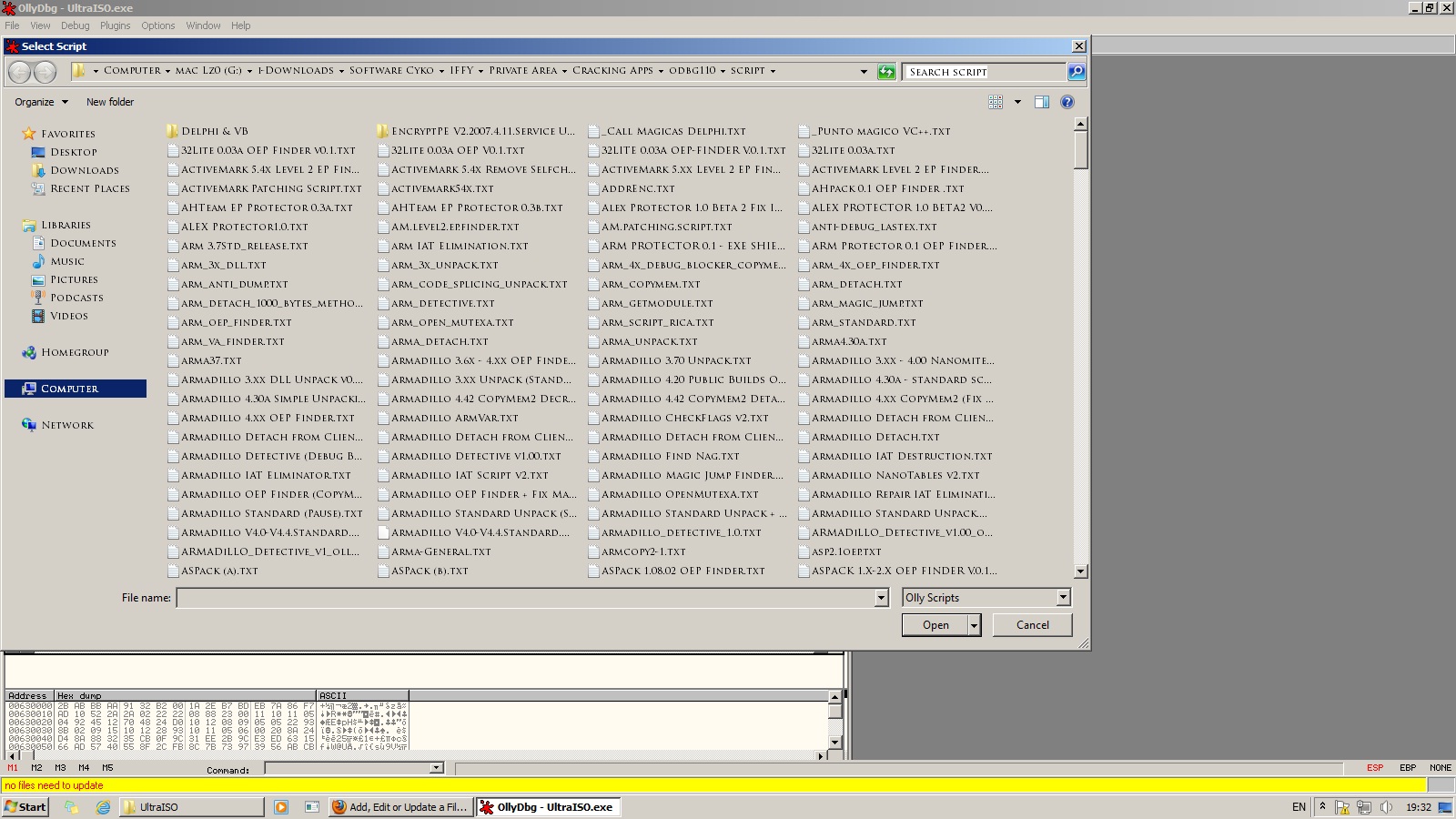Go forward with the Forward arrow button
This screenshot has height=819, width=1456.
(45, 71)
